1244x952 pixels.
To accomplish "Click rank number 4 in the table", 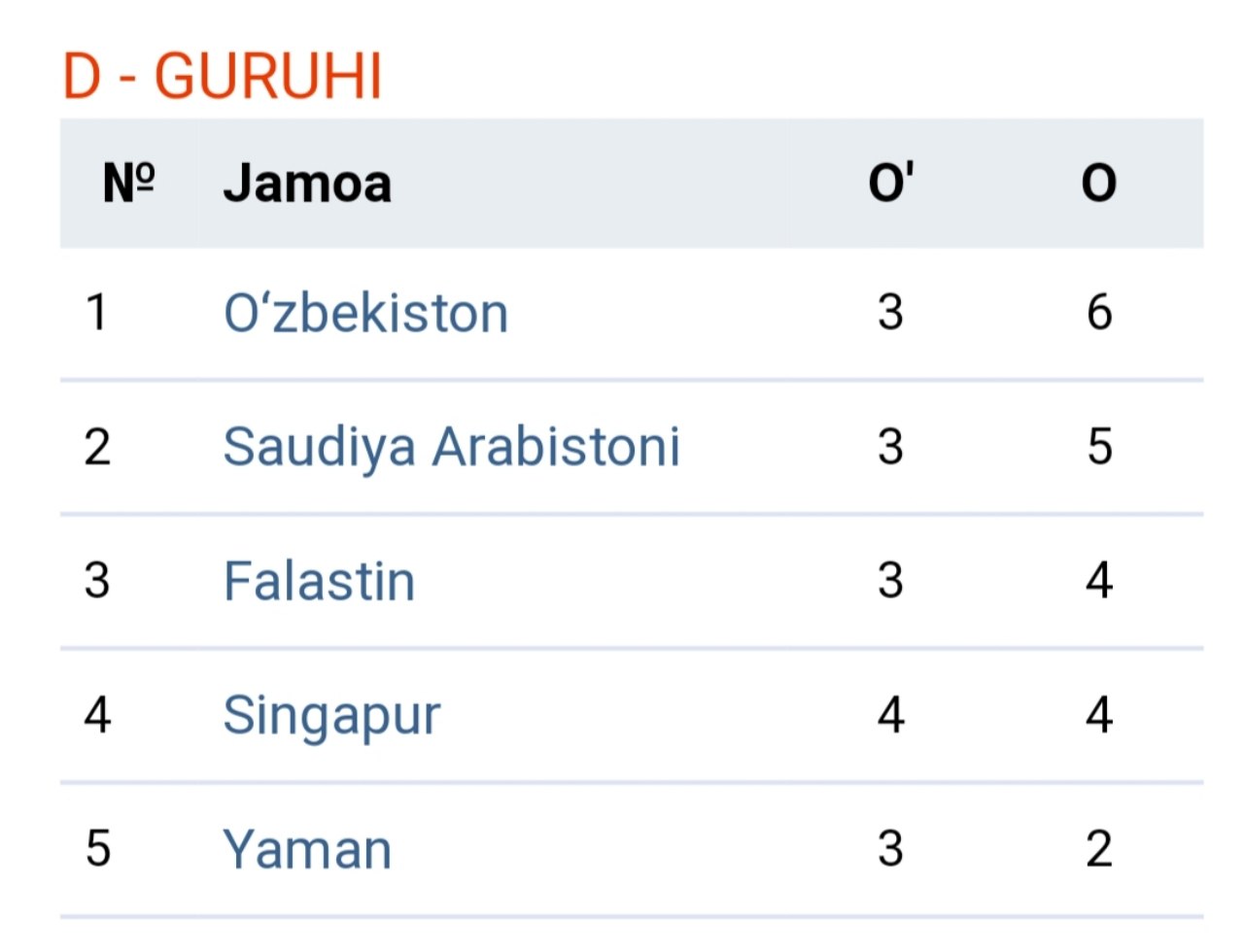I will (x=96, y=715).
